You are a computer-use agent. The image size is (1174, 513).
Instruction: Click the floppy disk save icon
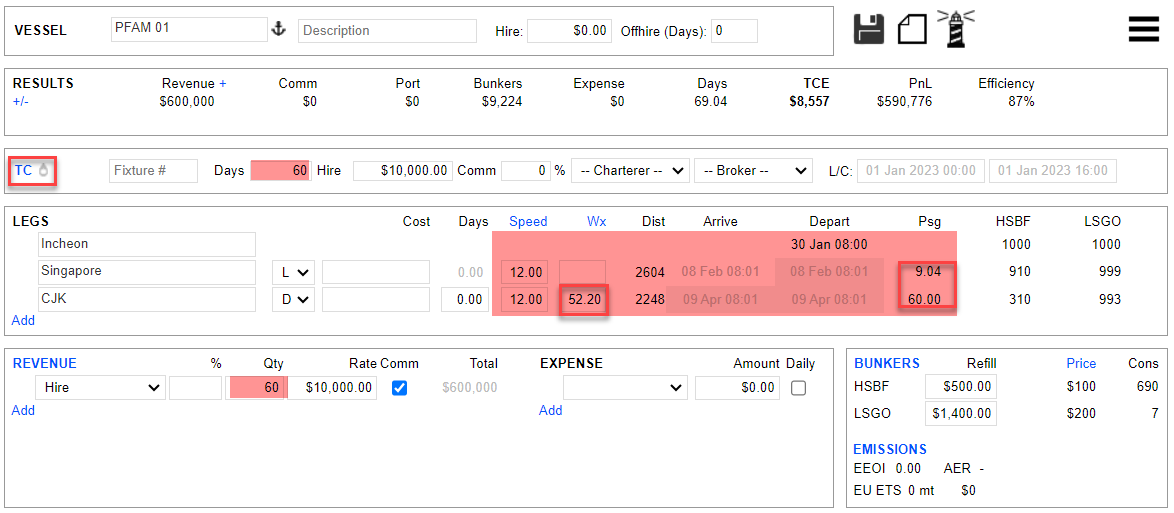[869, 28]
